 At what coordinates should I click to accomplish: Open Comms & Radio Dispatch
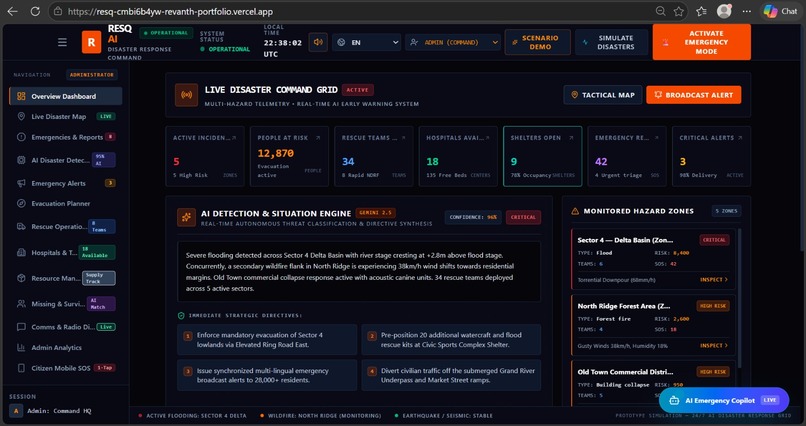(66, 327)
